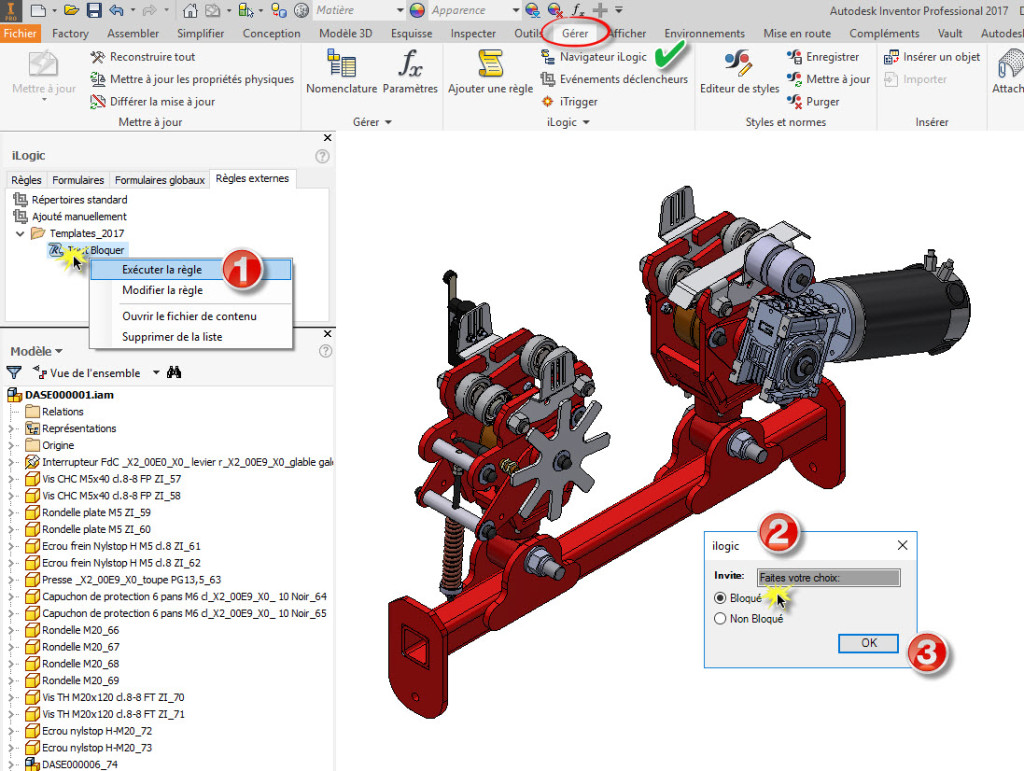Toggle the browser filter funnel icon

pyautogui.click(x=12, y=371)
